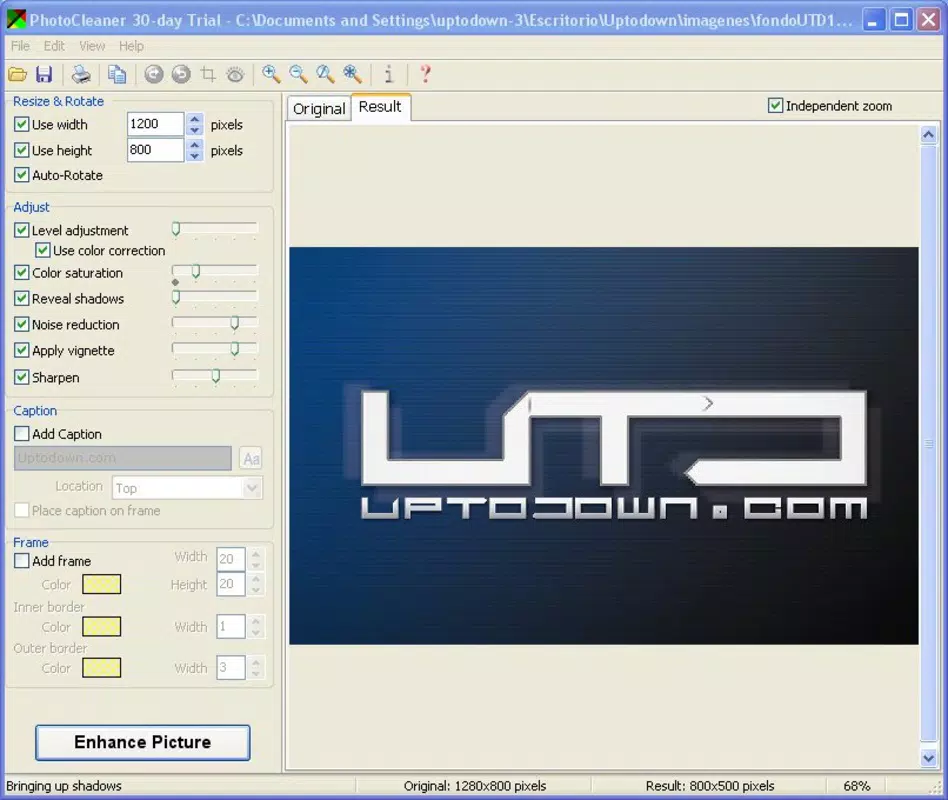Toggle Use color correction checkbox
This screenshot has height=800, width=948.
(x=42, y=250)
